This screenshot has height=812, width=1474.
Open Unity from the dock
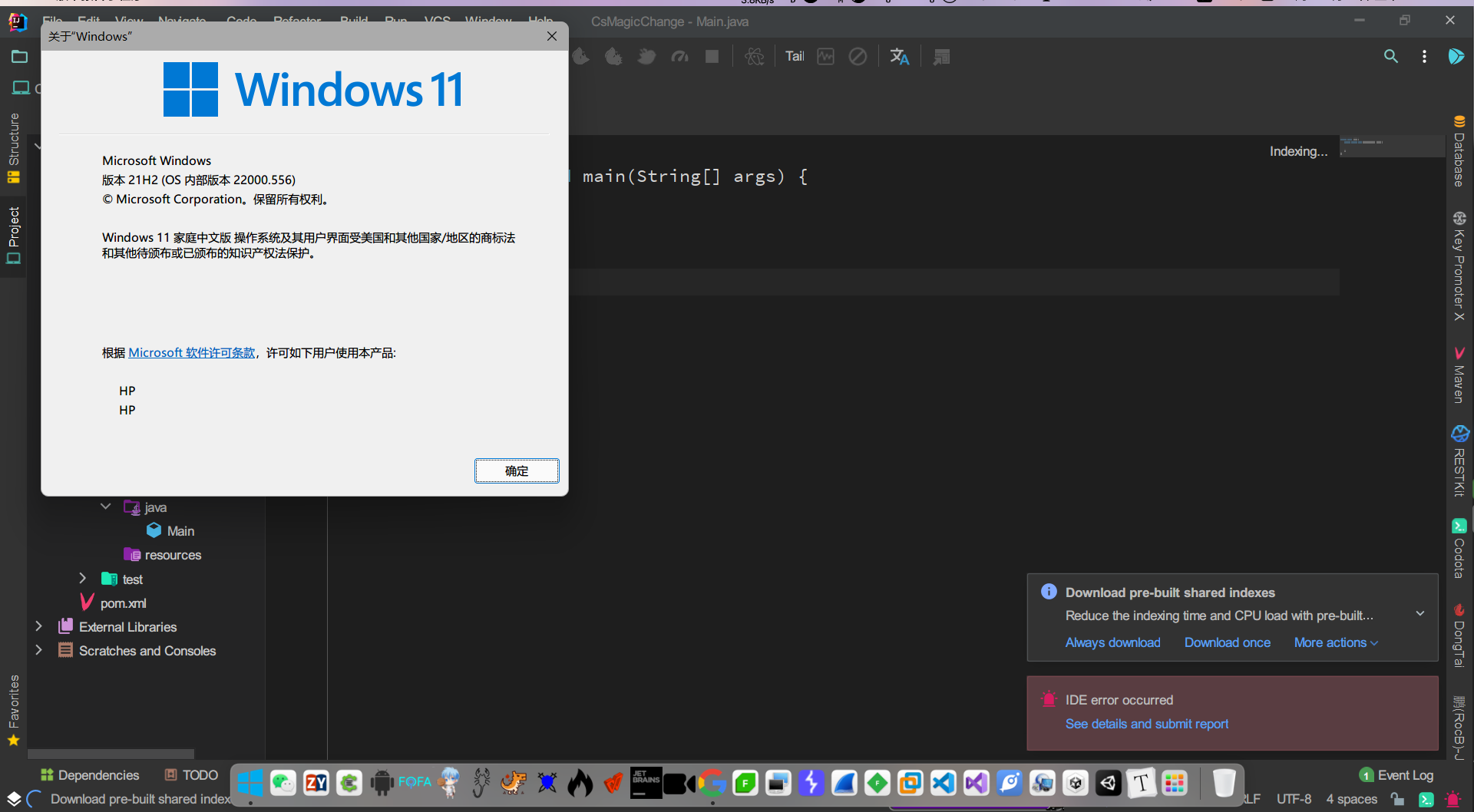tap(1109, 783)
